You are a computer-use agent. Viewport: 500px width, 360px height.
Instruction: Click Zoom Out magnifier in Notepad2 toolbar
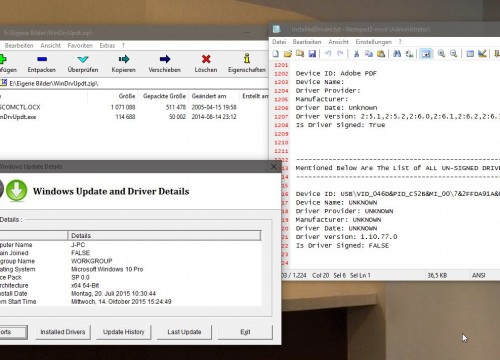click(454, 53)
